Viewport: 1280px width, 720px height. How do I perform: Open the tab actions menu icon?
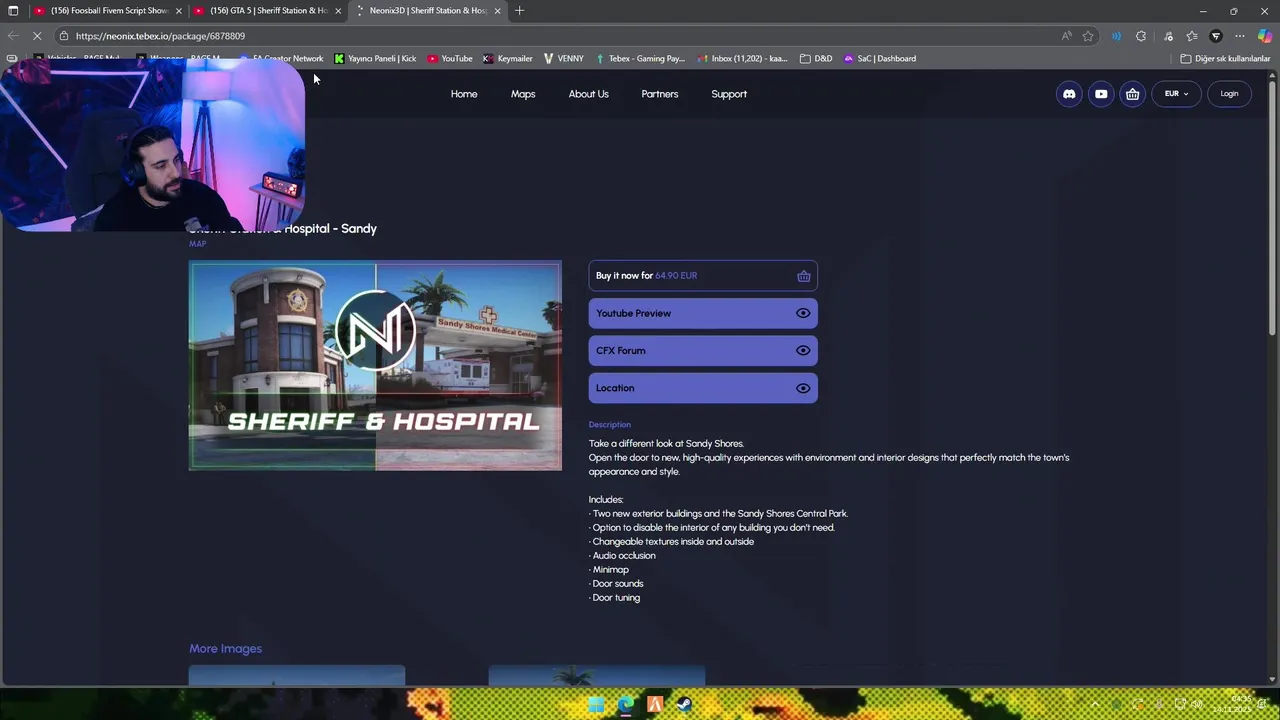click(x=13, y=10)
